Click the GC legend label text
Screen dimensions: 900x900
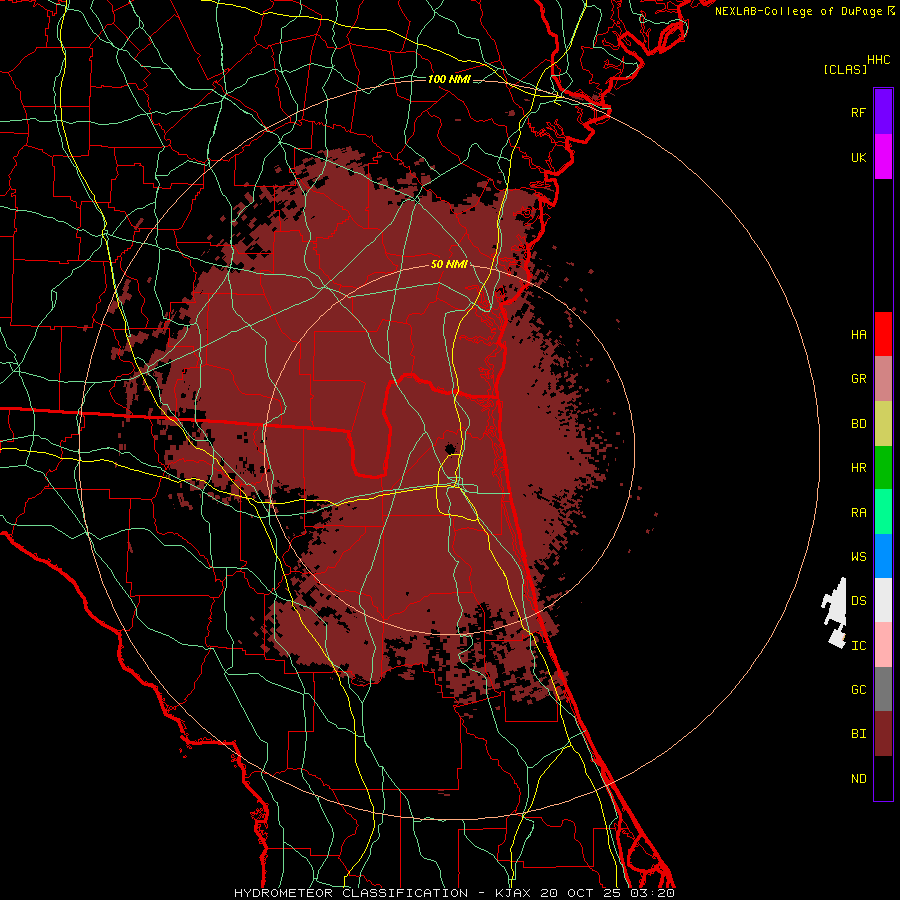[x=858, y=689]
